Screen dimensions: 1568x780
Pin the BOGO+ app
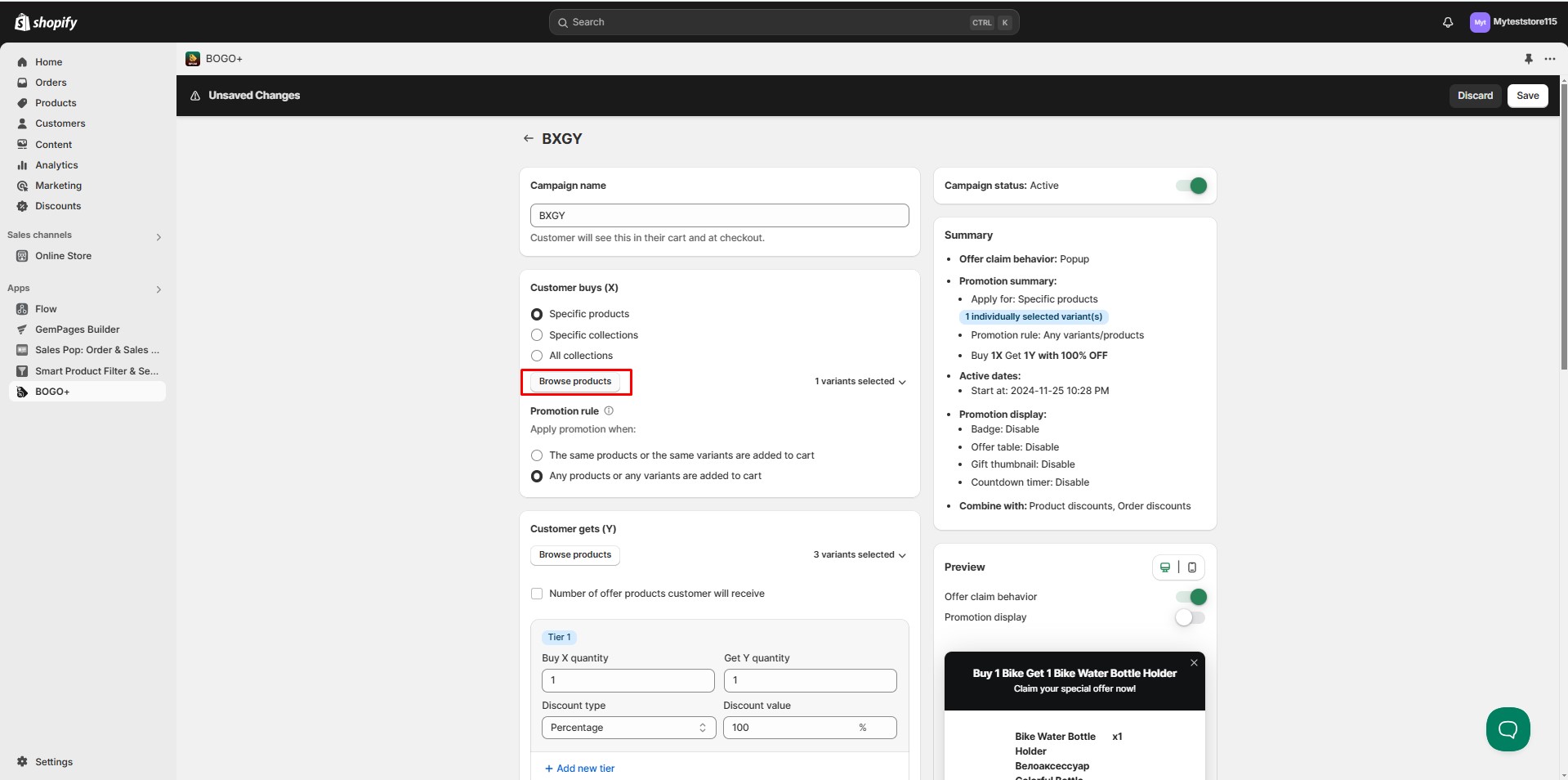point(1528,59)
